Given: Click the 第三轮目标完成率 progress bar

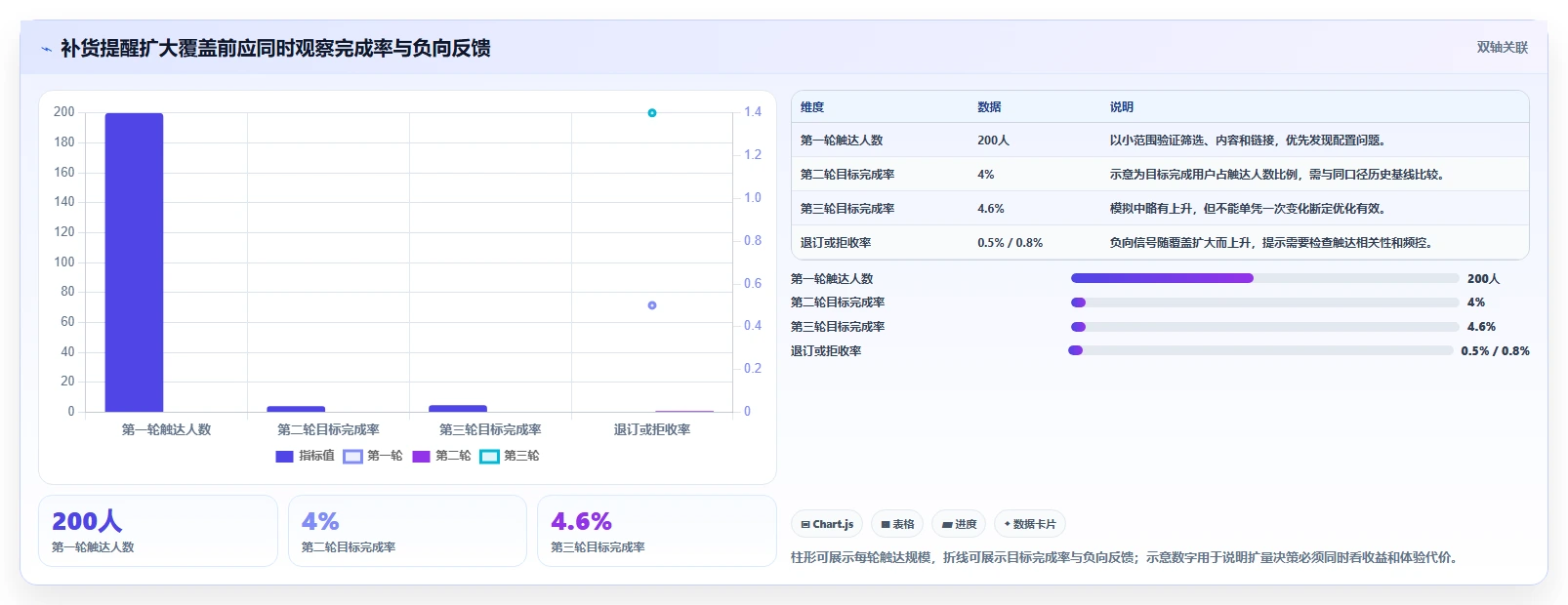Looking at the screenshot, I should pos(1264,327).
